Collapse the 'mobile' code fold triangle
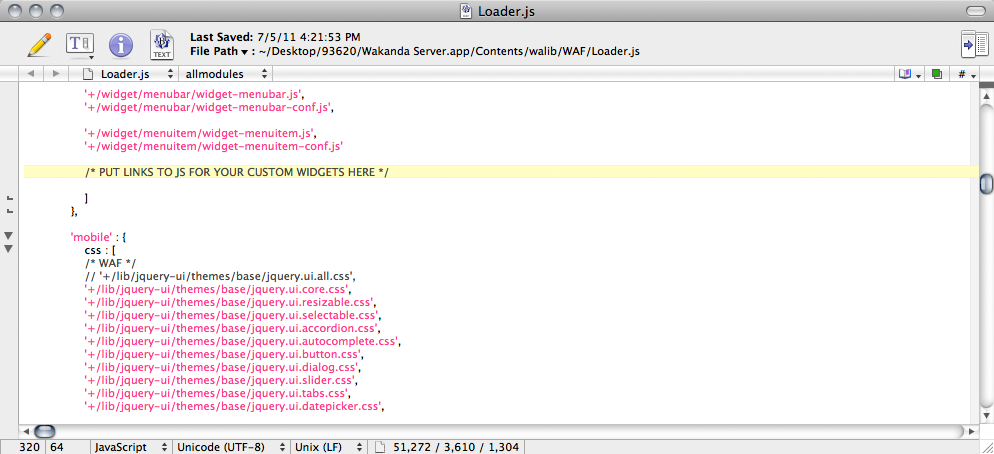This screenshot has width=994, height=454. (x=8, y=236)
